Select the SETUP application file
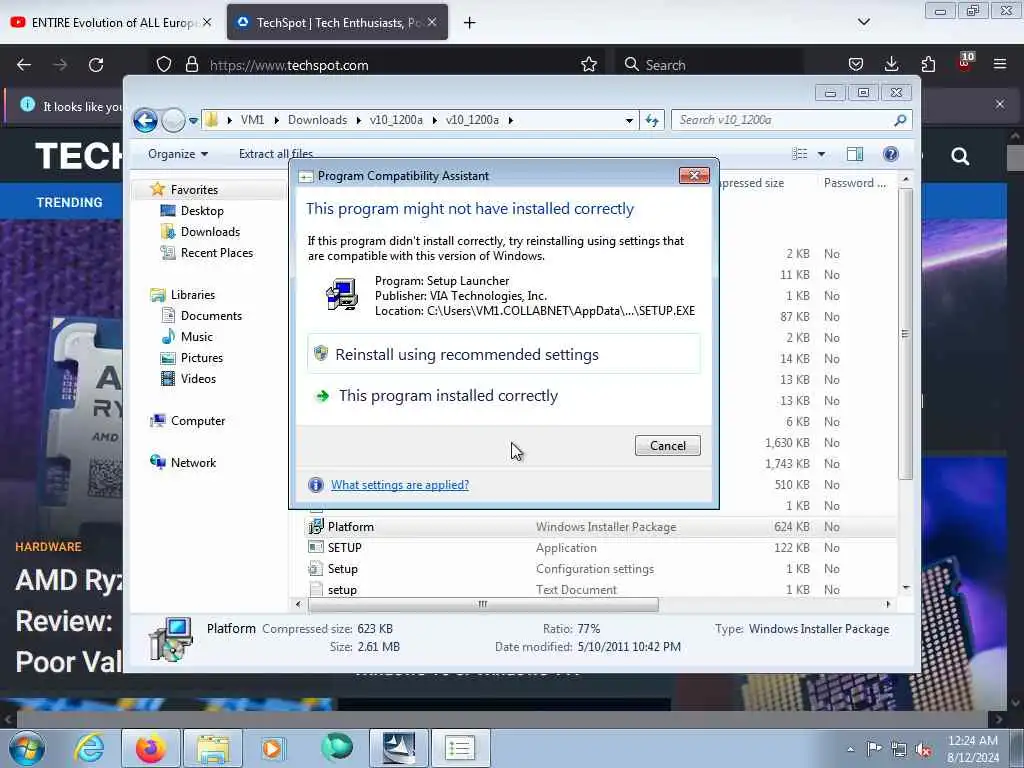Screen dimensions: 1024x768 point(344,548)
